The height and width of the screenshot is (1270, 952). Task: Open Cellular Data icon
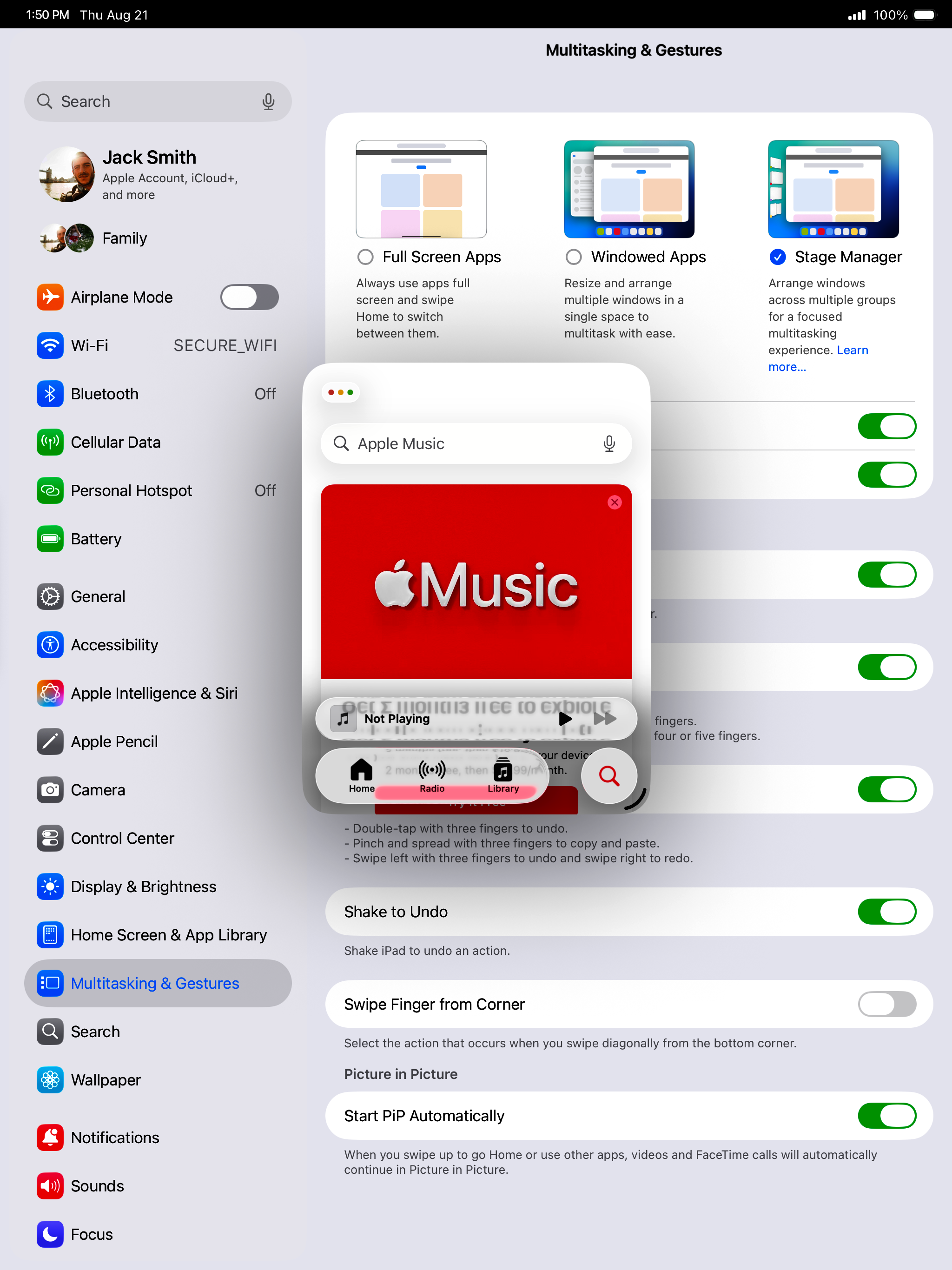pyautogui.click(x=50, y=442)
